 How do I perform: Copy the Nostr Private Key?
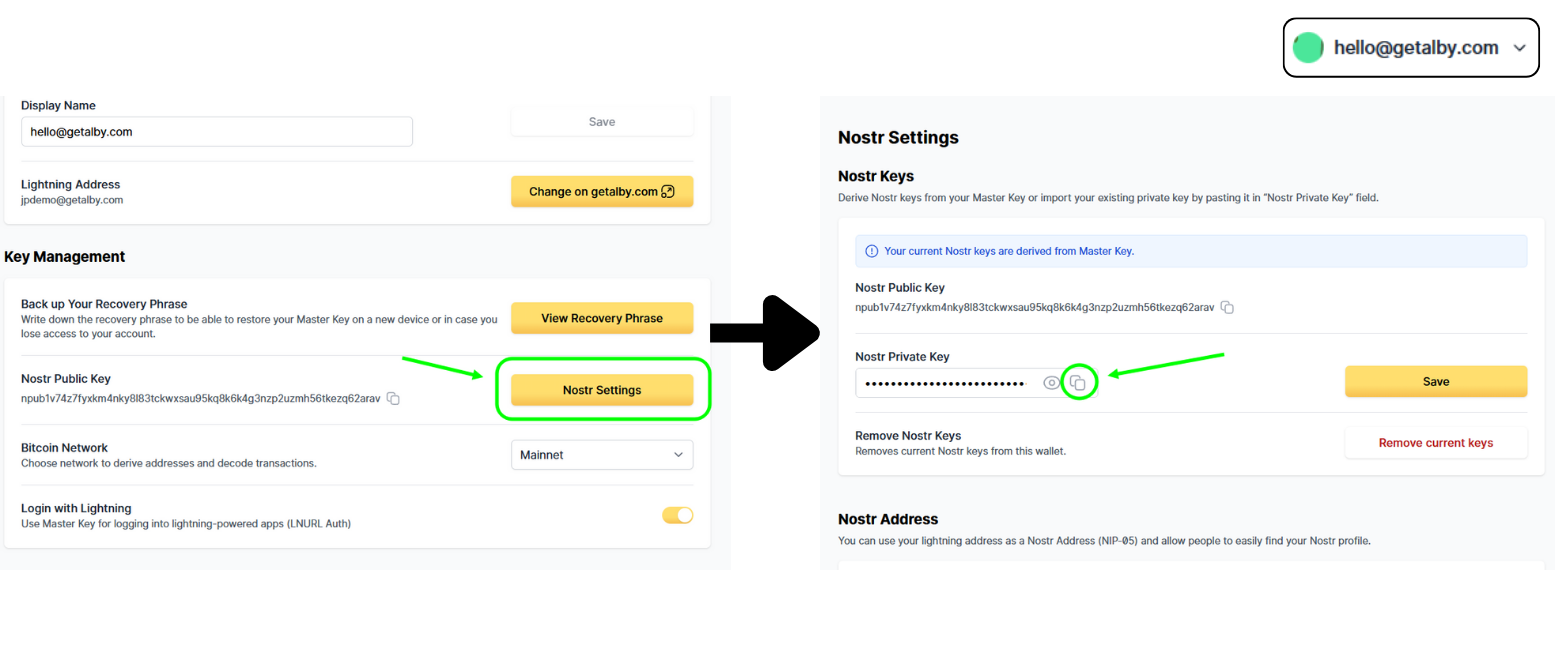[x=1078, y=383]
